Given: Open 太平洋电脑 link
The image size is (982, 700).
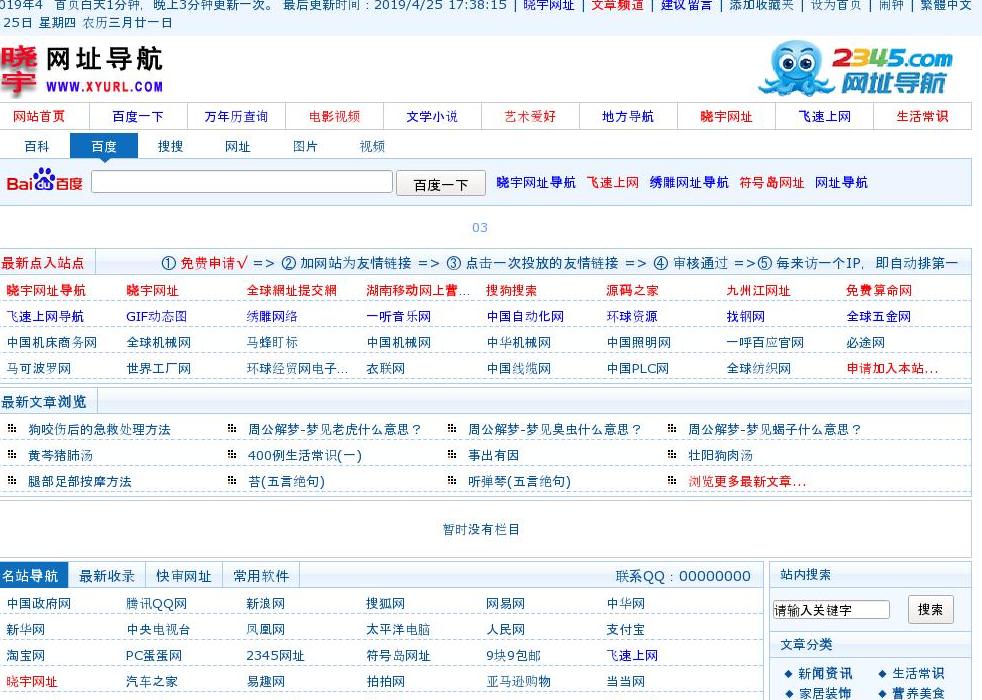Looking at the screenshot, I should [x=398, y=629].
